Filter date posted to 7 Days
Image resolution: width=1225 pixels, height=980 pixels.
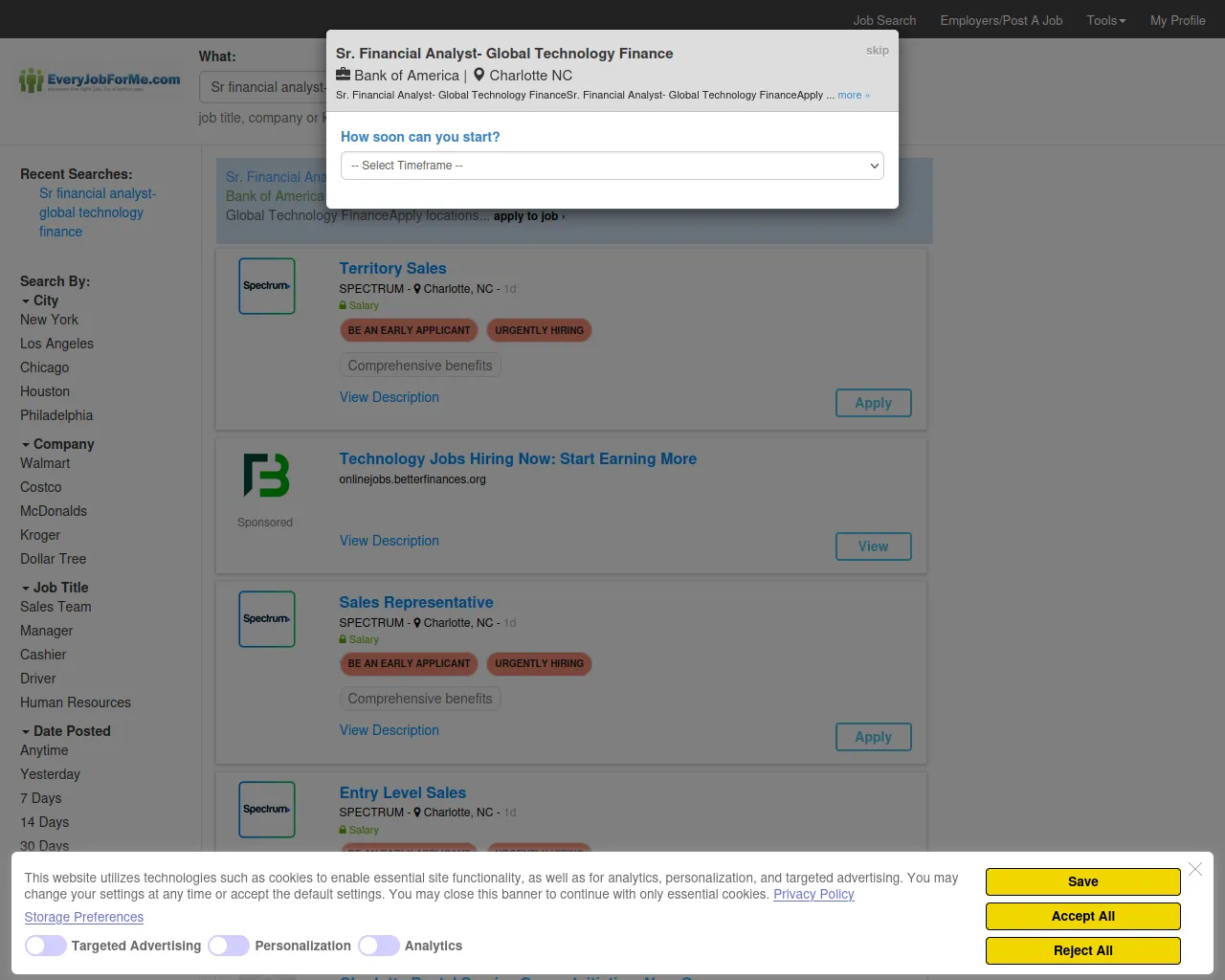(40, 798)
